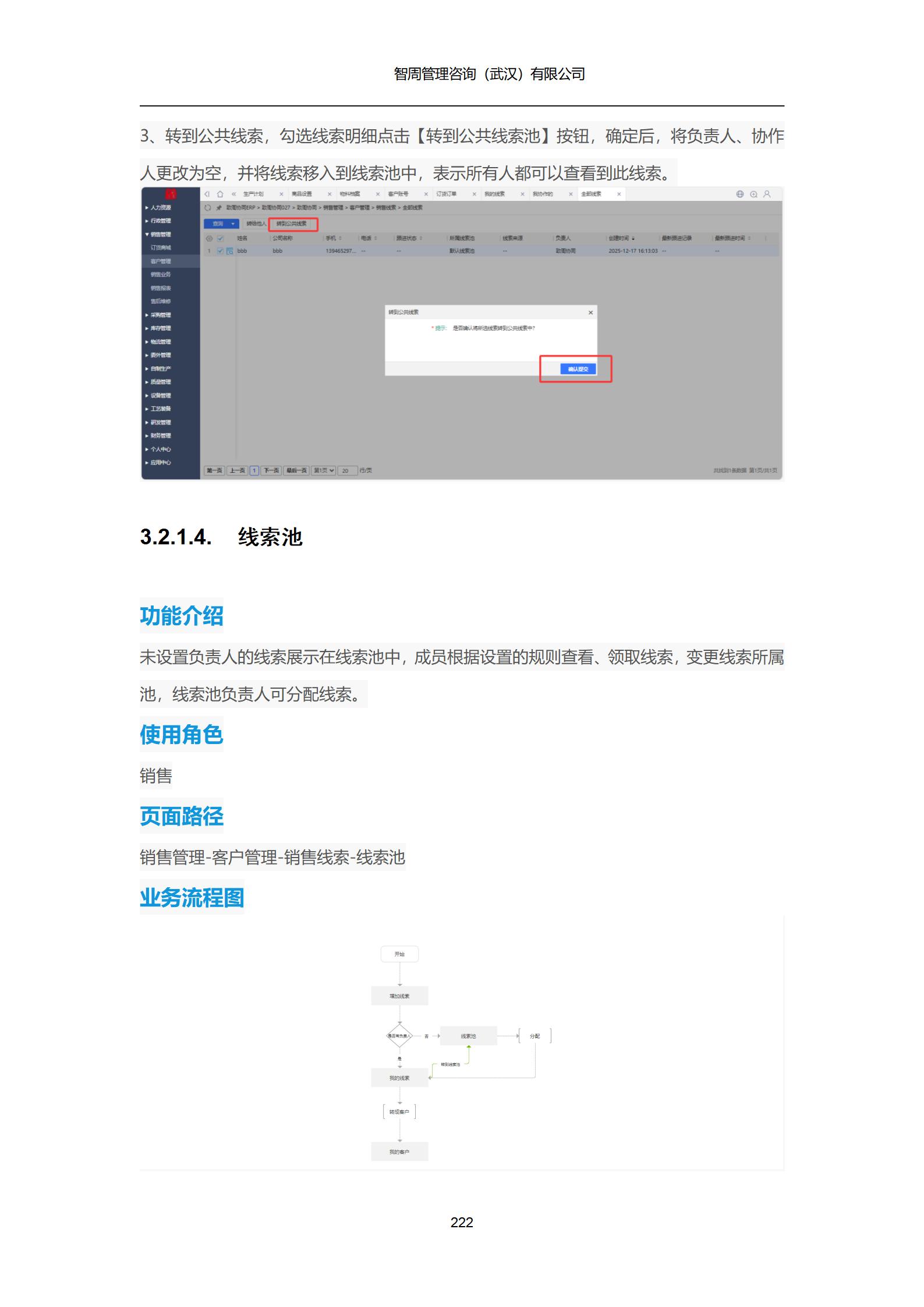Click the double-left chevron beside tabs
Viewport: 924px width, 1307px height.
tap(234, 194)
